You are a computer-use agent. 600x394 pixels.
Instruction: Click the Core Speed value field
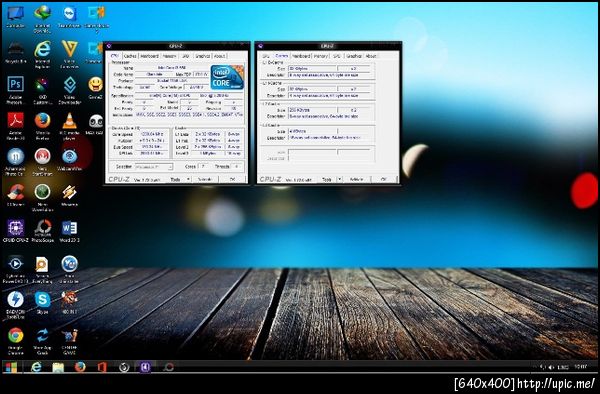point(152,134)
